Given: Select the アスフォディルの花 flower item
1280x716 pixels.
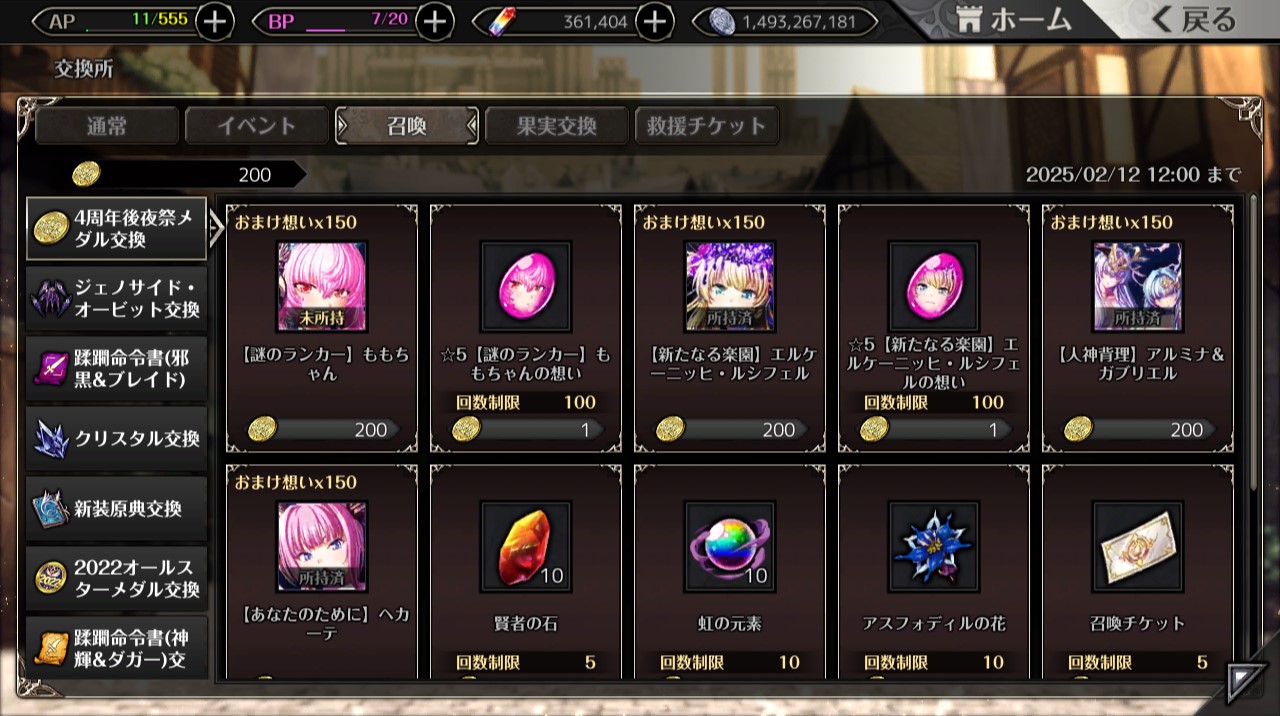Looking at the screenshot, I should [933, 546].
